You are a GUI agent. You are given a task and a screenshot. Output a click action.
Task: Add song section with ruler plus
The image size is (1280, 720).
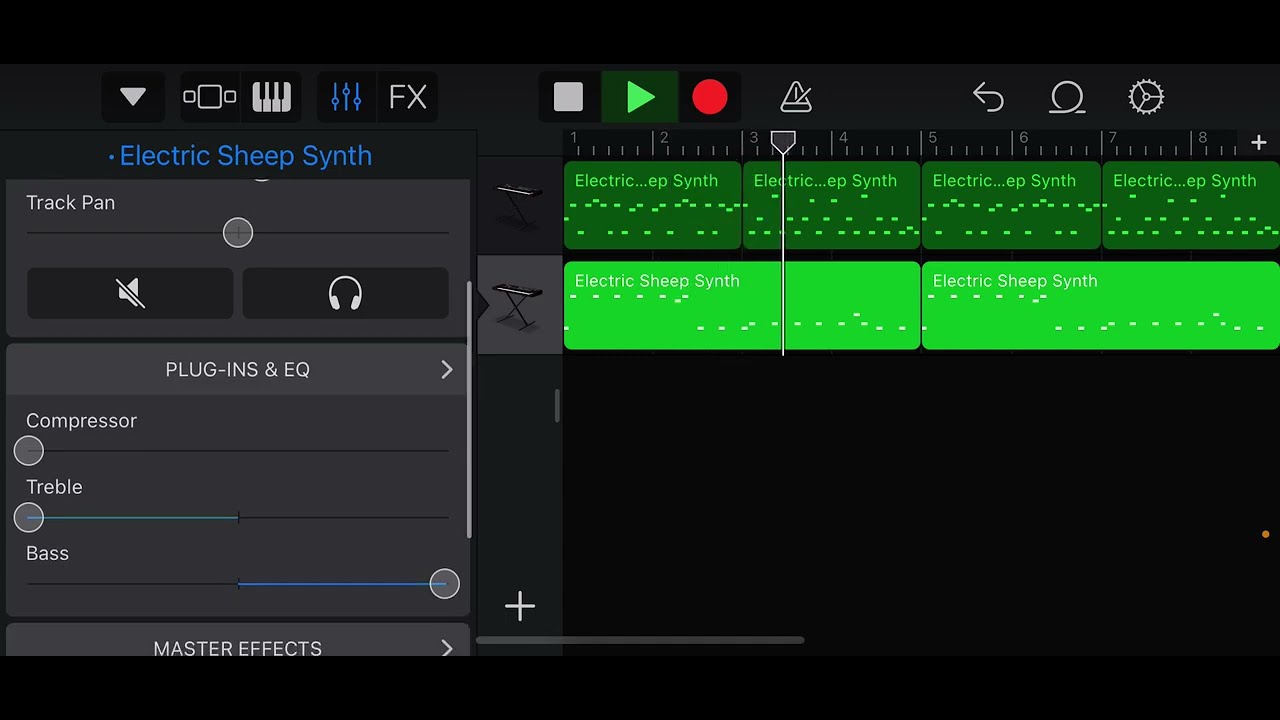coord(1258,143)
